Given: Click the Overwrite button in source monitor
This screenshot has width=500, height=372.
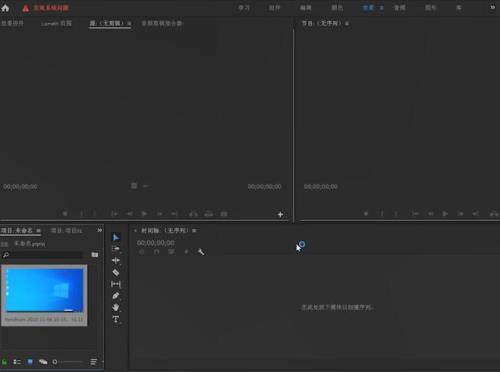Looking at the screenshot, I should [x=209, y=214].
